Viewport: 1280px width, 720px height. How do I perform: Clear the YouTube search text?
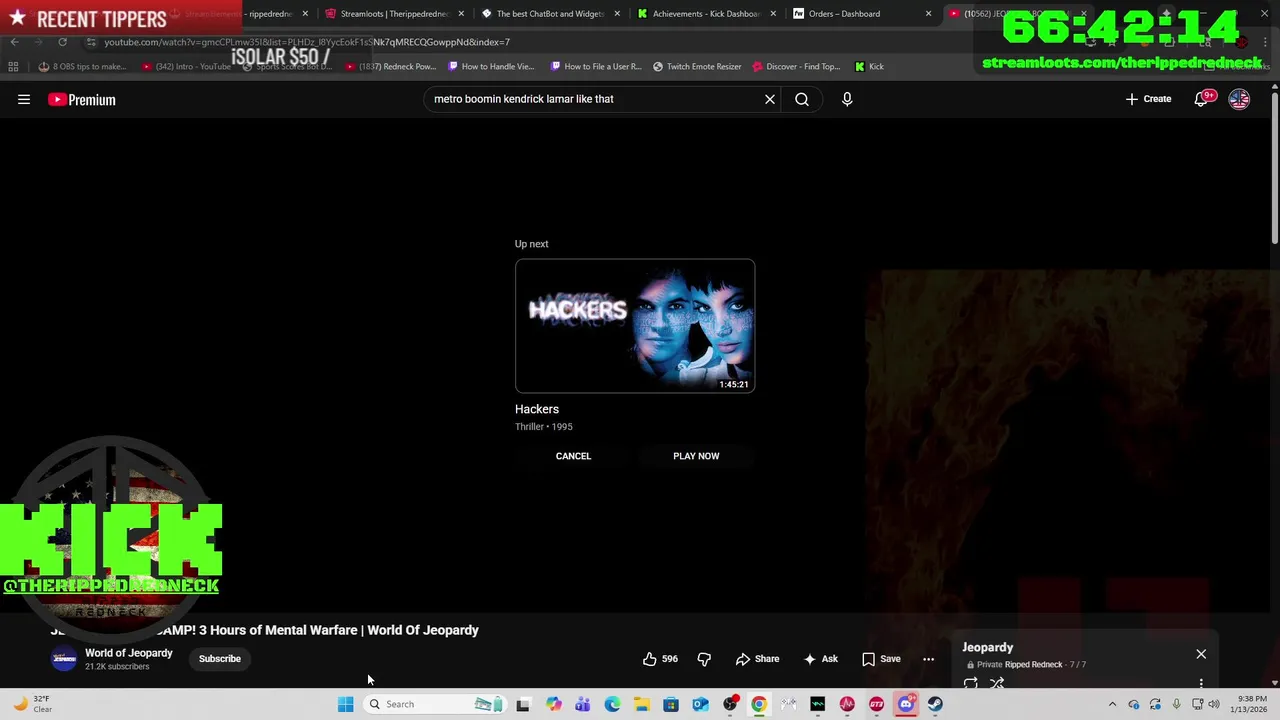pos(770,99)
